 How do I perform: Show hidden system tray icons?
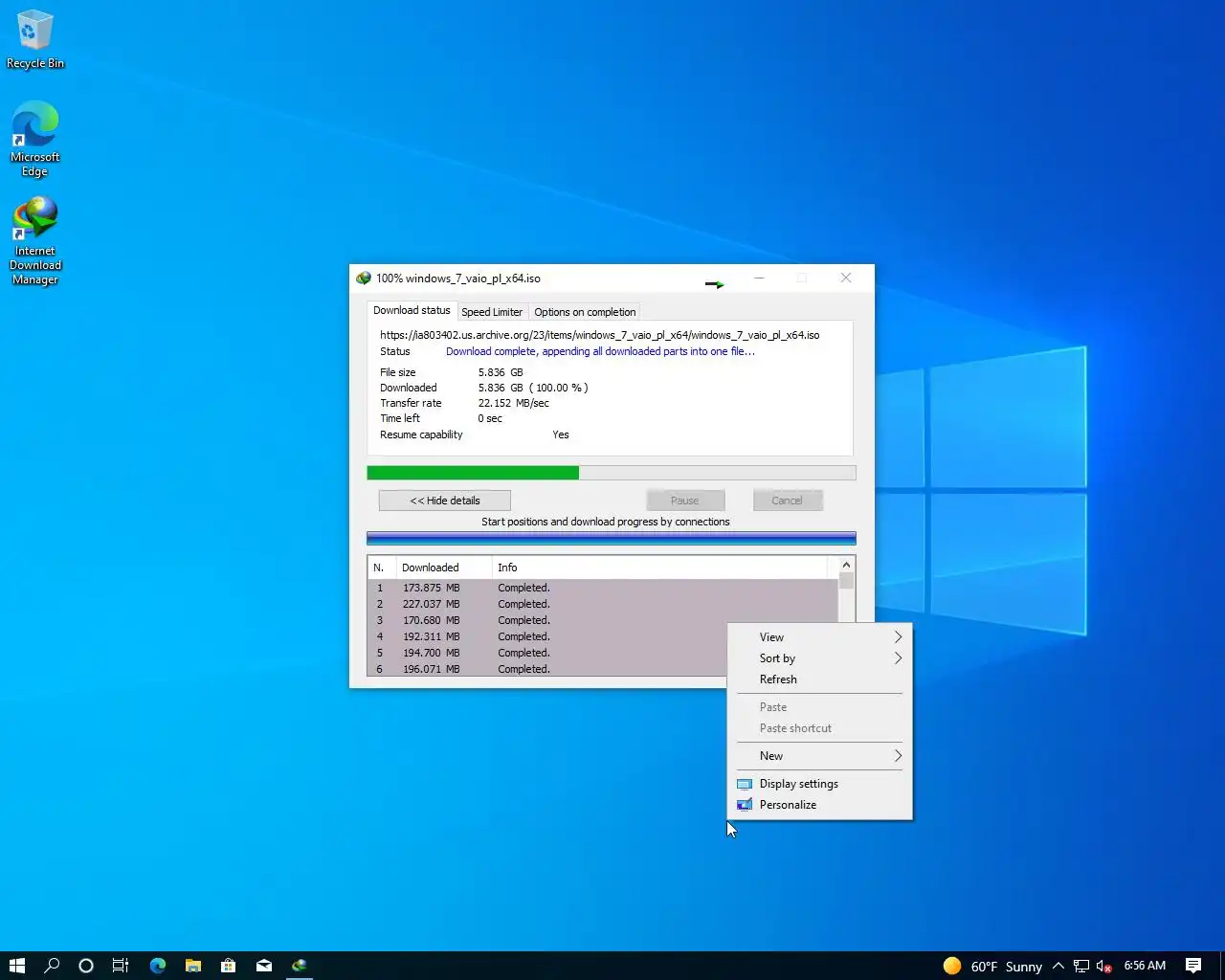click(x=1058, y=966)
